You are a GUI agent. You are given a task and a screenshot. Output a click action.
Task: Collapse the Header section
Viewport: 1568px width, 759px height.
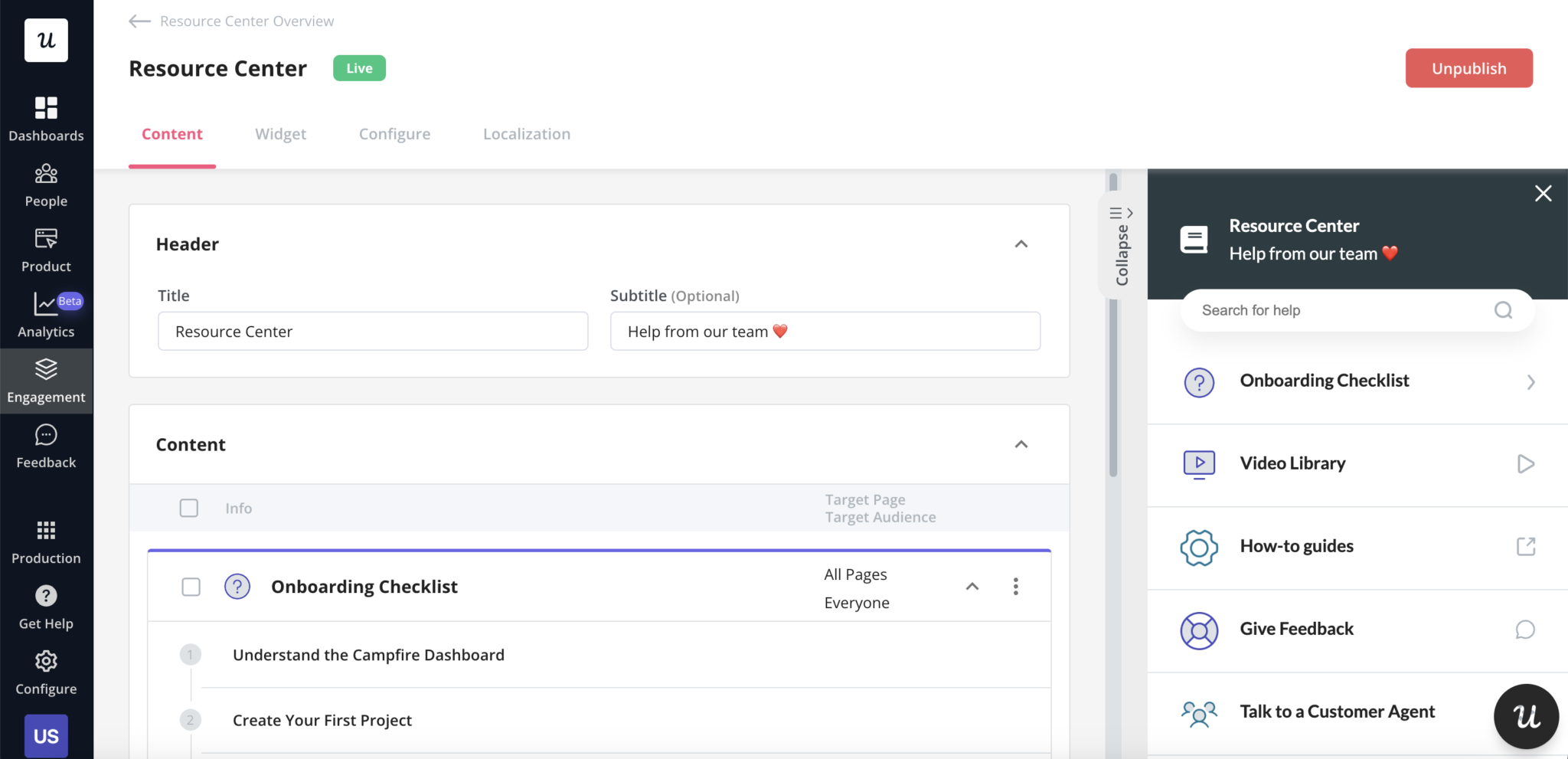pyautogui.click(x=1021, y=244)
